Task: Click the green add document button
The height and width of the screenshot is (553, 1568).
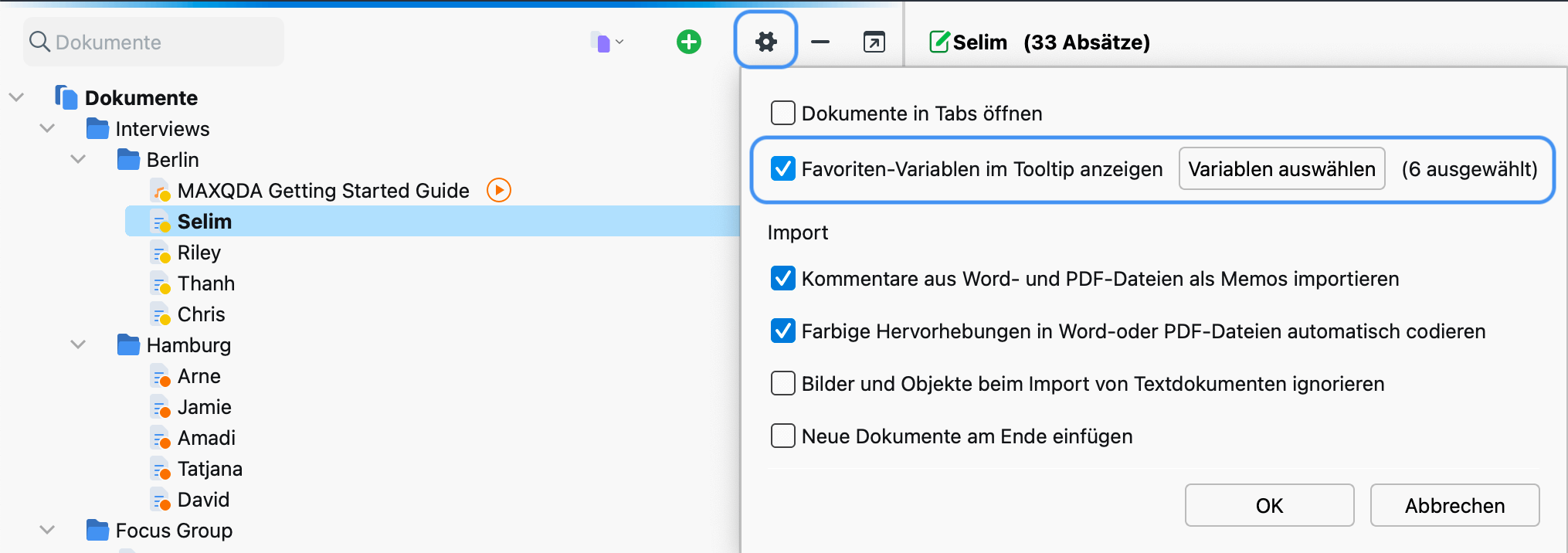Action: pyautogui.click(x=689, y=42)
